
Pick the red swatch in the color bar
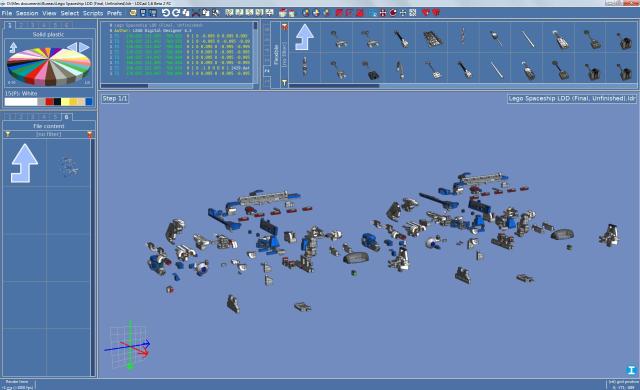pyautogui.click(x=49, y=102)
